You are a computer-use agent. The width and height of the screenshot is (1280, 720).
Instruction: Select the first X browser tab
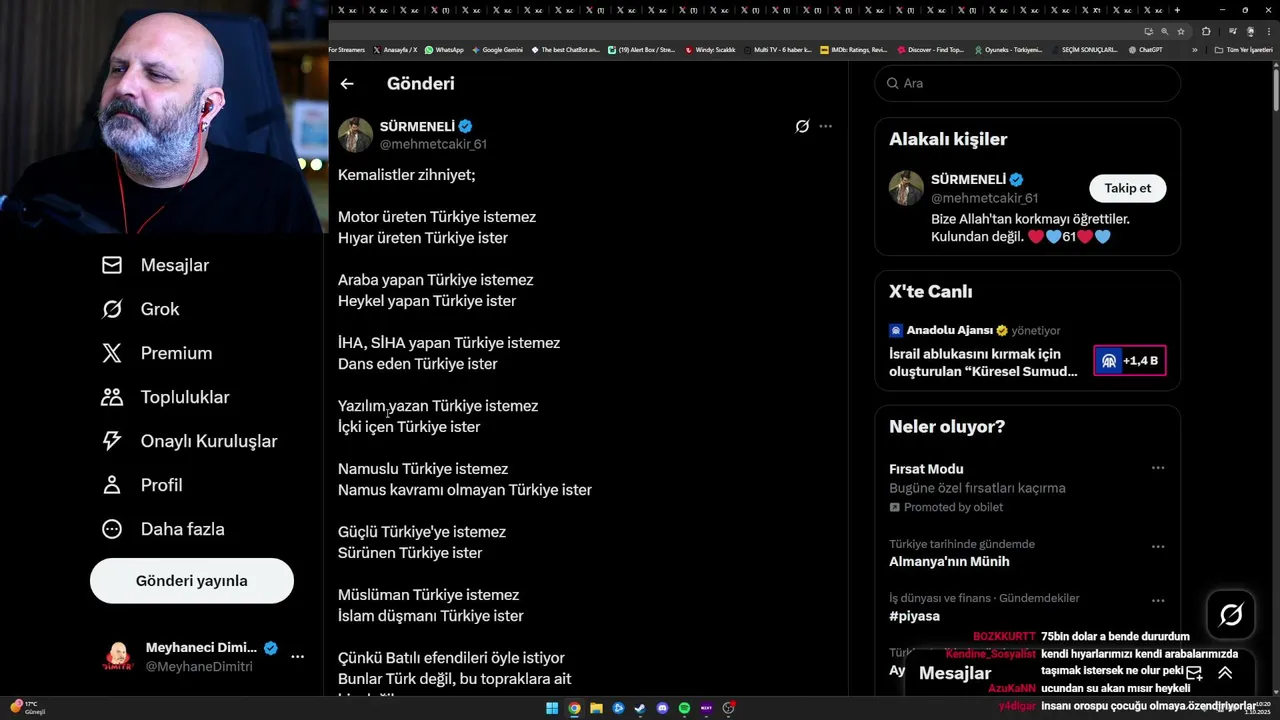click(345, 10)
